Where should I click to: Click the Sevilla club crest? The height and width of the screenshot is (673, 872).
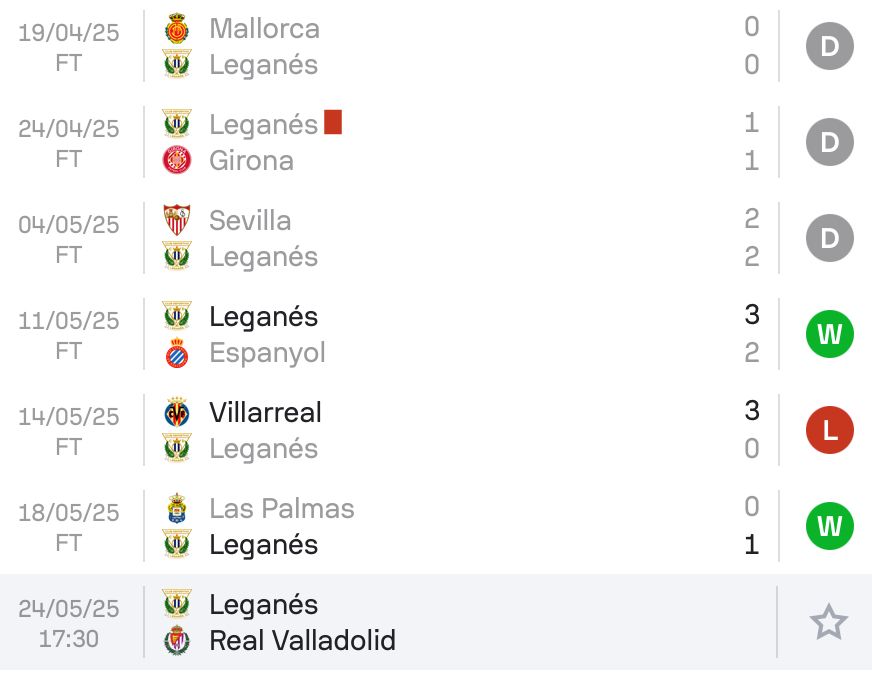pos(177,220)
